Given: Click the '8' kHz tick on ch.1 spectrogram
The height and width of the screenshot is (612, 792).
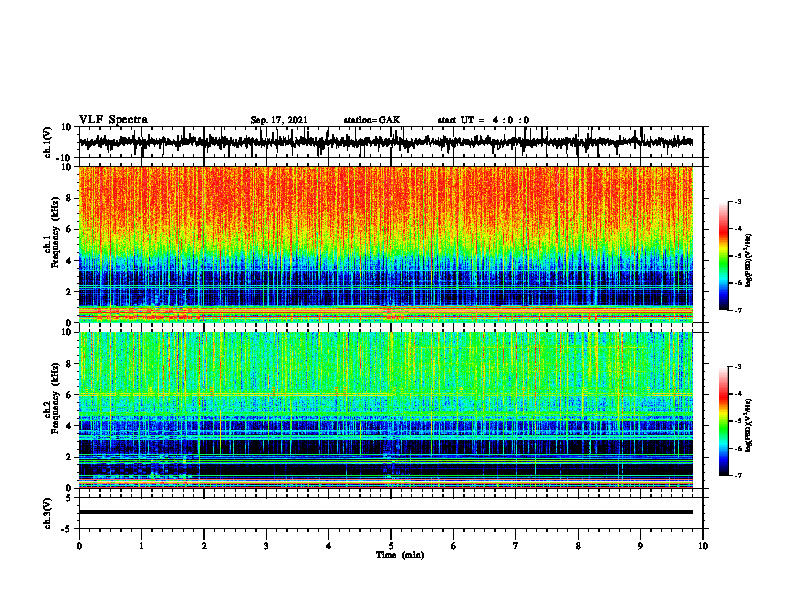Looking at the screenshot, I should [x=69, y=198].
